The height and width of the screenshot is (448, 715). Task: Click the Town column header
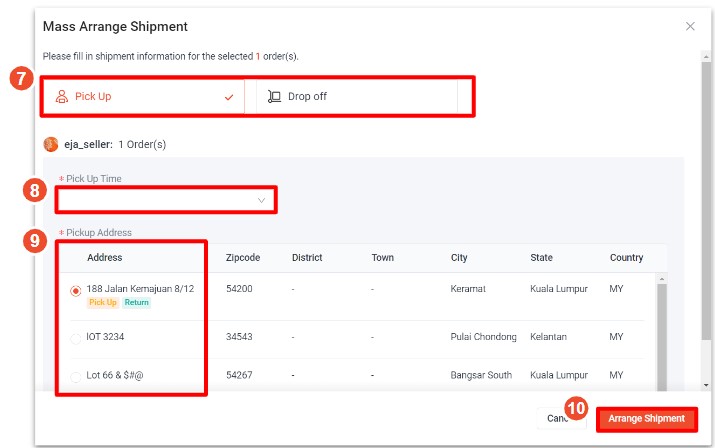[x=383, y=257]
